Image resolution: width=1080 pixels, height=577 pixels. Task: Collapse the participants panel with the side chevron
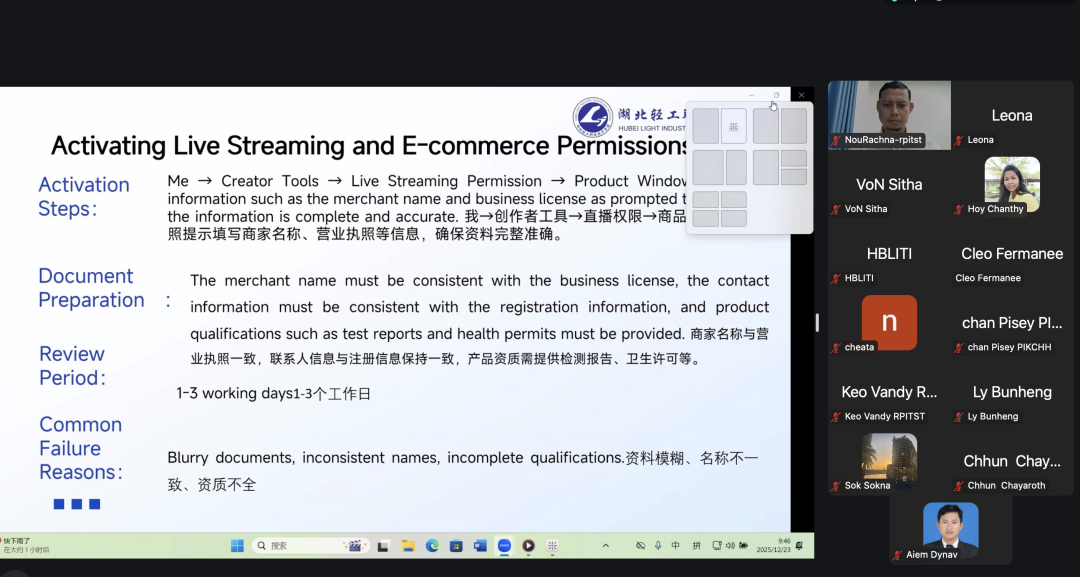click(x=815, y=323)
